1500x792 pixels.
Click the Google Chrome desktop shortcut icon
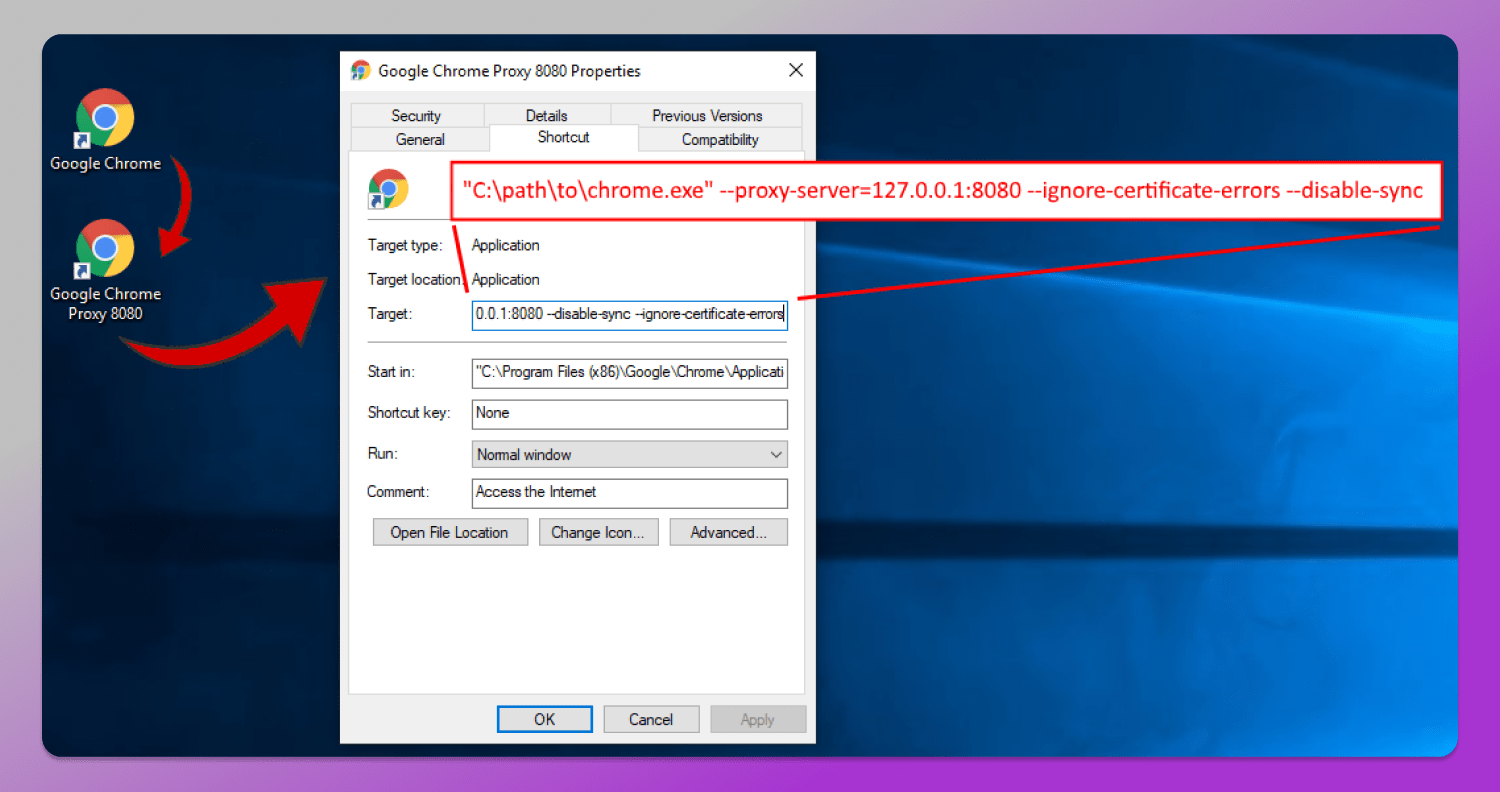(105, 120)
